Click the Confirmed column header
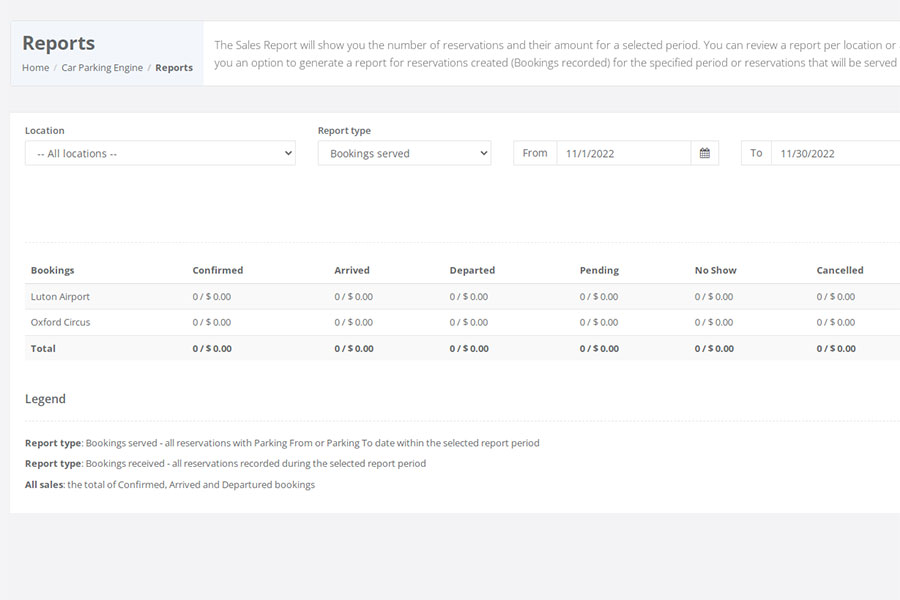The image size is (900, 600). [x=218, y=270]
